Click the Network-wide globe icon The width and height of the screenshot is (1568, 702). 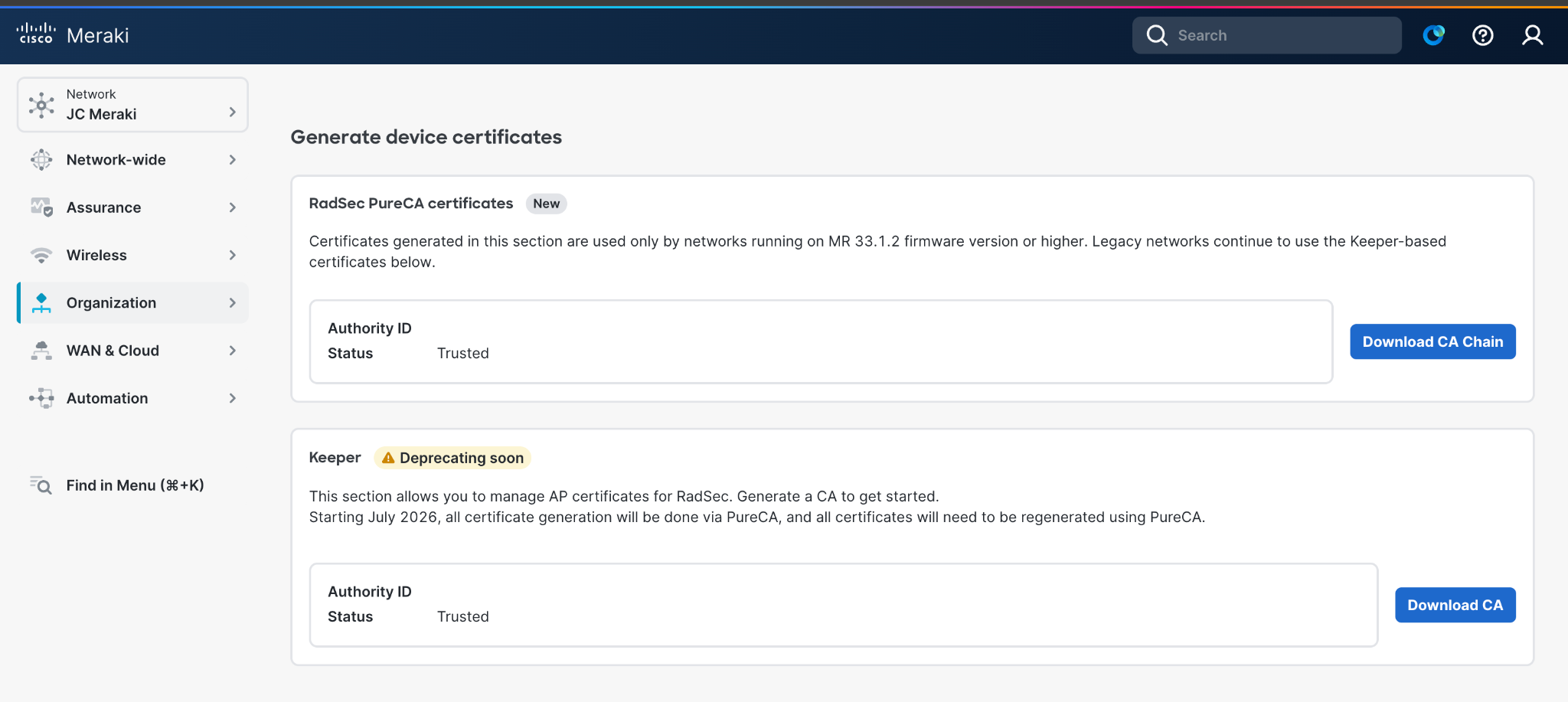coord(41,160)
